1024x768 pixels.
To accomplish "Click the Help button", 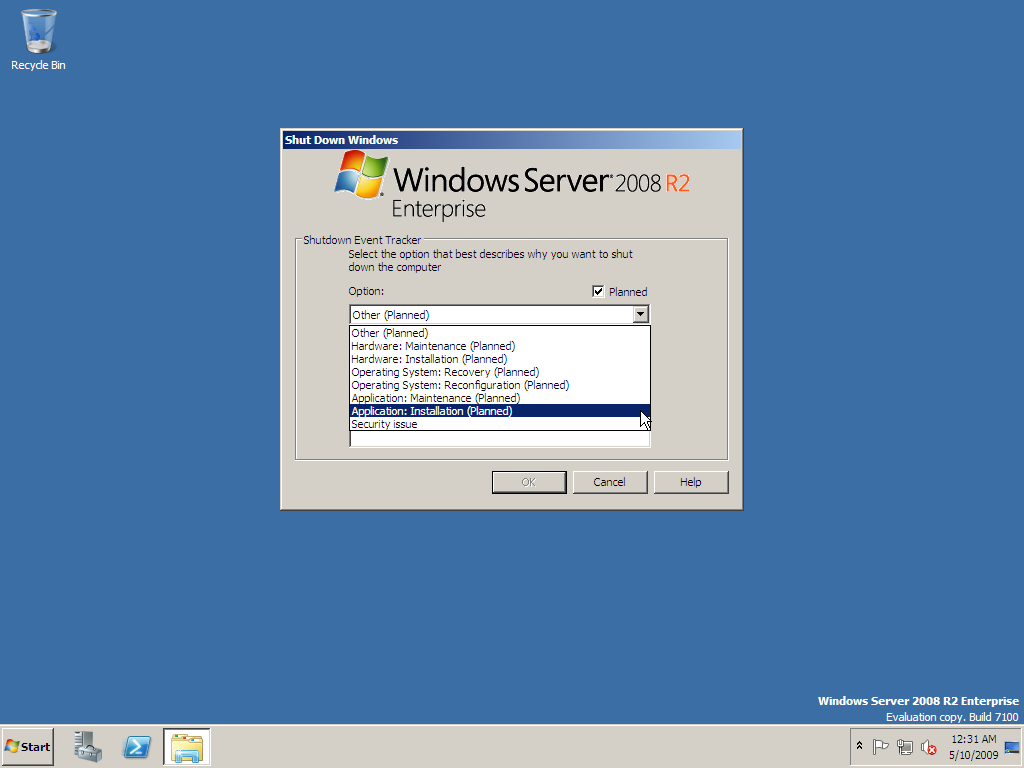I will click(690, 481).
